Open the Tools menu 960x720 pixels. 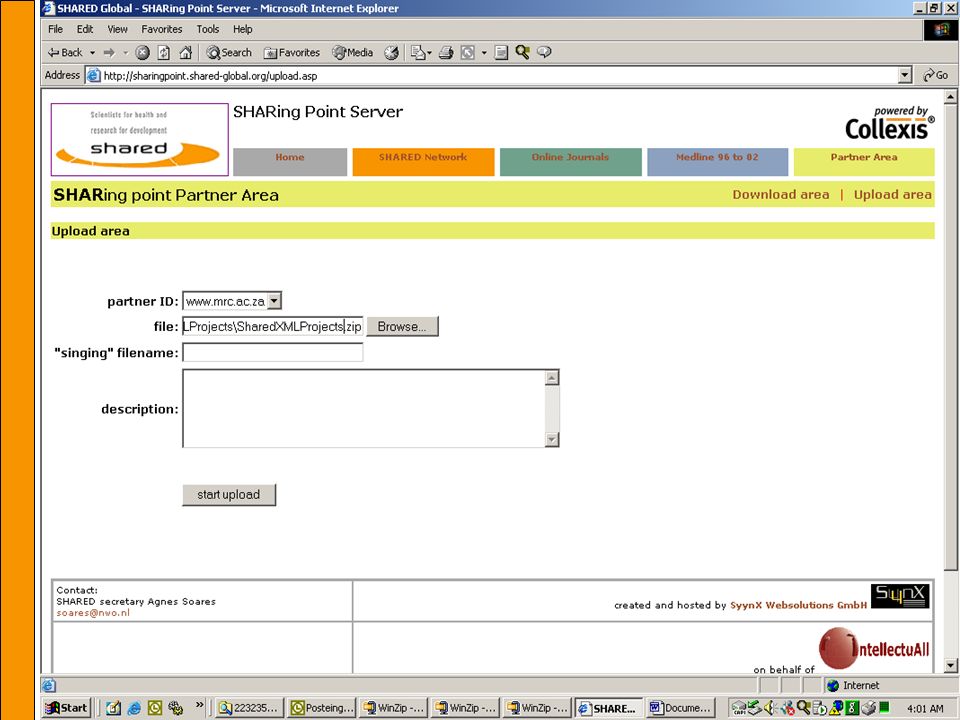click(x=208, y=29)
